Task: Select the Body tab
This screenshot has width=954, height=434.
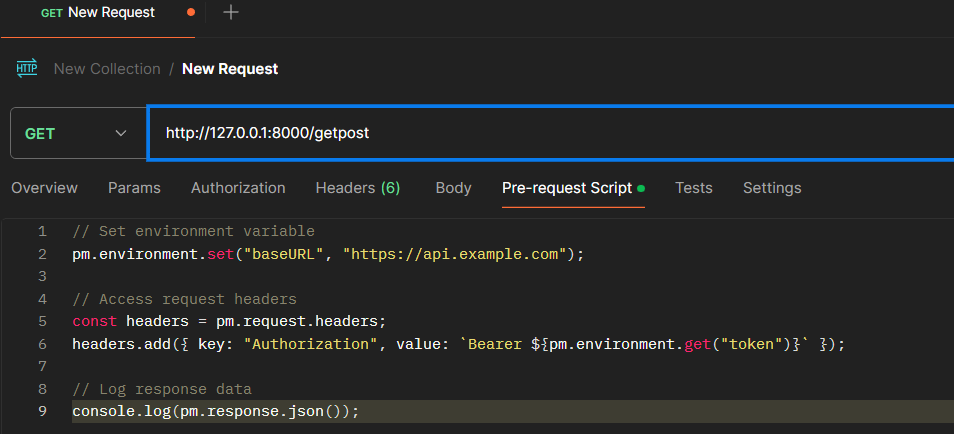Action: coord(453,188)
